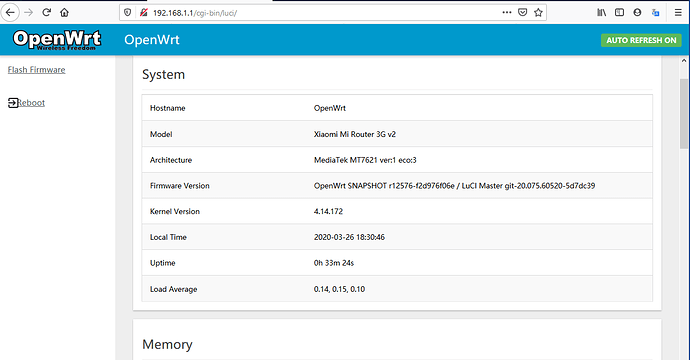Click the Local Time label cell

[168, 237]
